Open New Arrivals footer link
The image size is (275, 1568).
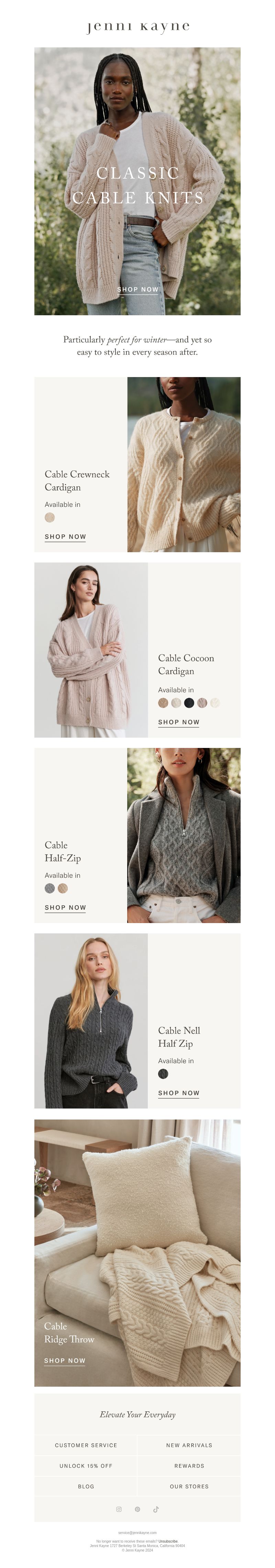pos(189,1445)
